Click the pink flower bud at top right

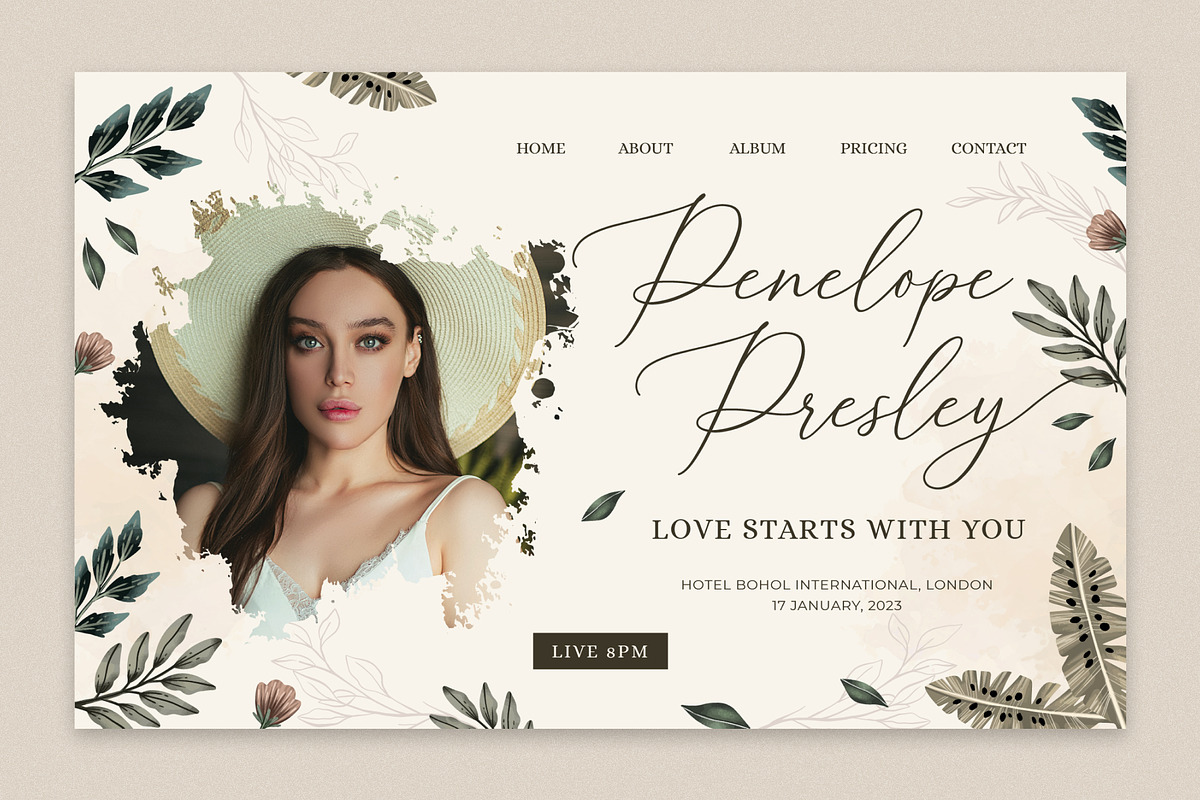pos(1105,231)
